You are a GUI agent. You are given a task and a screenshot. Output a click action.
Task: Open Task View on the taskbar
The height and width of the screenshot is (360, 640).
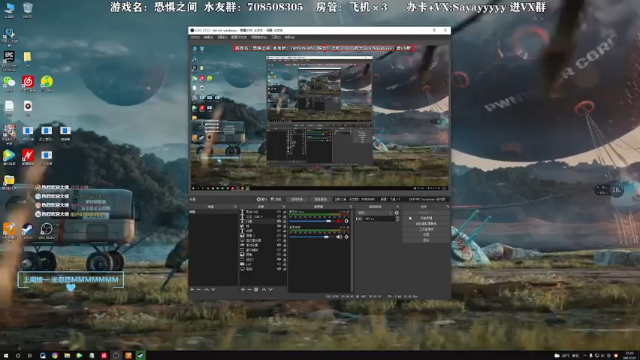30,356
